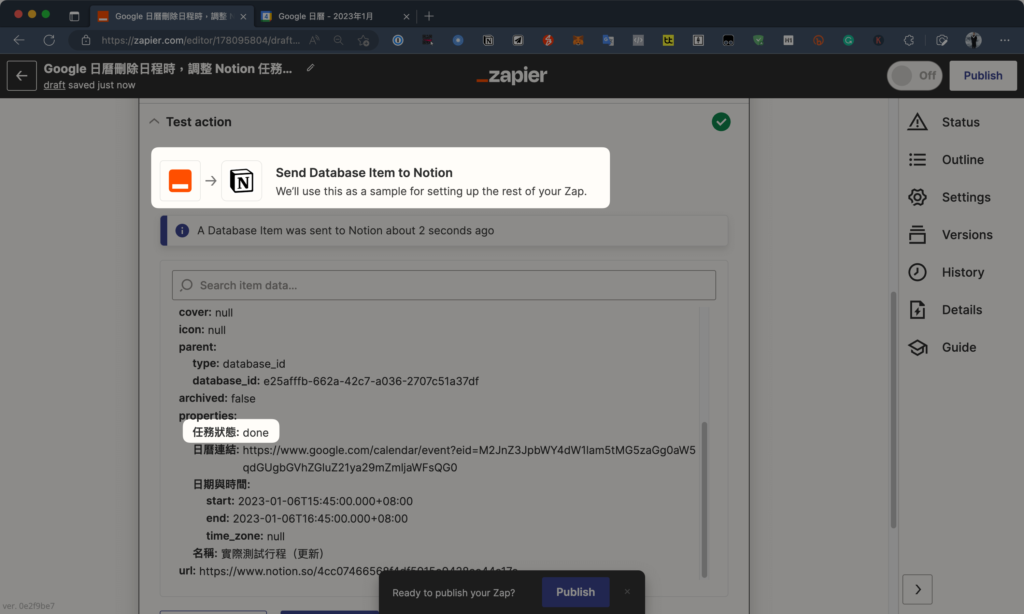
Task: Click the browser reload button
Action: (49, 40)
